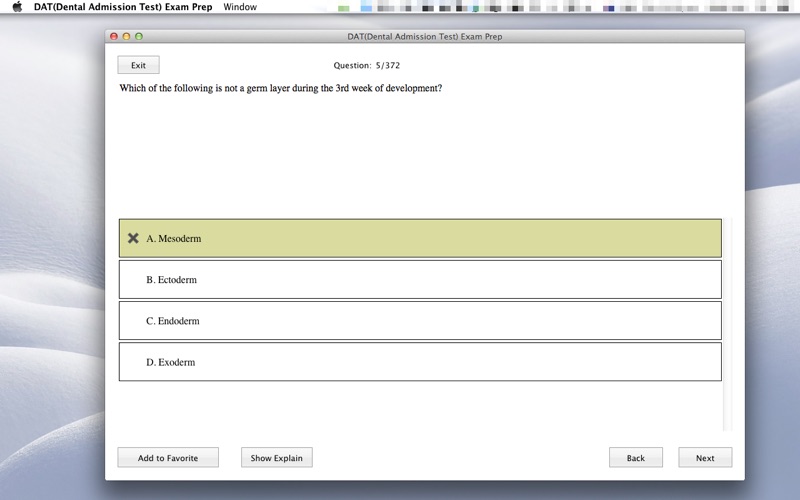Image resolution: width=800 pixels, height=500 pixels.
Task: Zoom the exam prep window
Action: point(139,36)
